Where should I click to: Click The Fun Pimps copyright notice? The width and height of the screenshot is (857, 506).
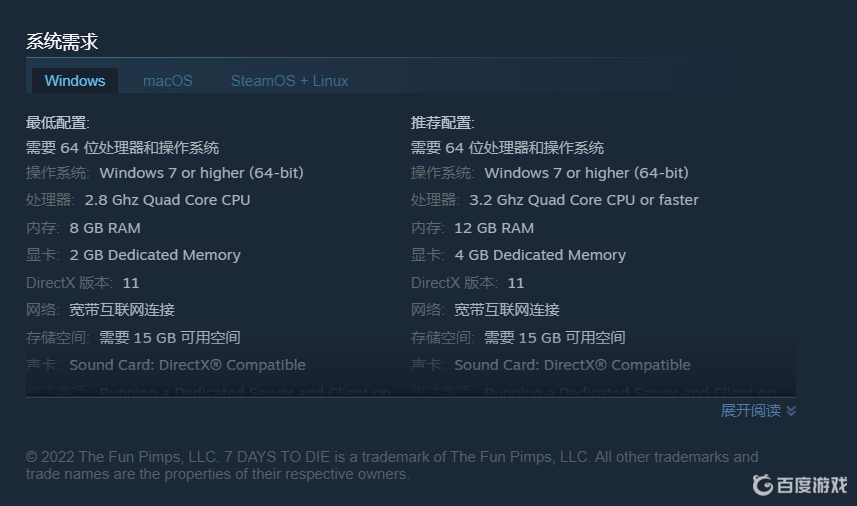(x=392, y=465)
